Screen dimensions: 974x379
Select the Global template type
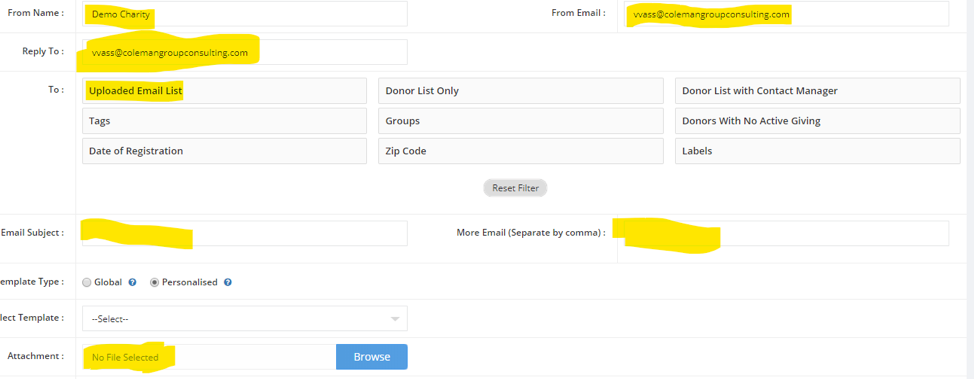tap(87, 282)
